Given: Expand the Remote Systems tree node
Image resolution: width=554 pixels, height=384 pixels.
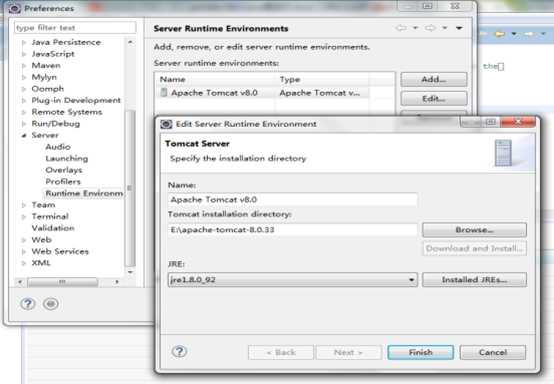Looking at the screenshot, I should click(x=24, y=112).
